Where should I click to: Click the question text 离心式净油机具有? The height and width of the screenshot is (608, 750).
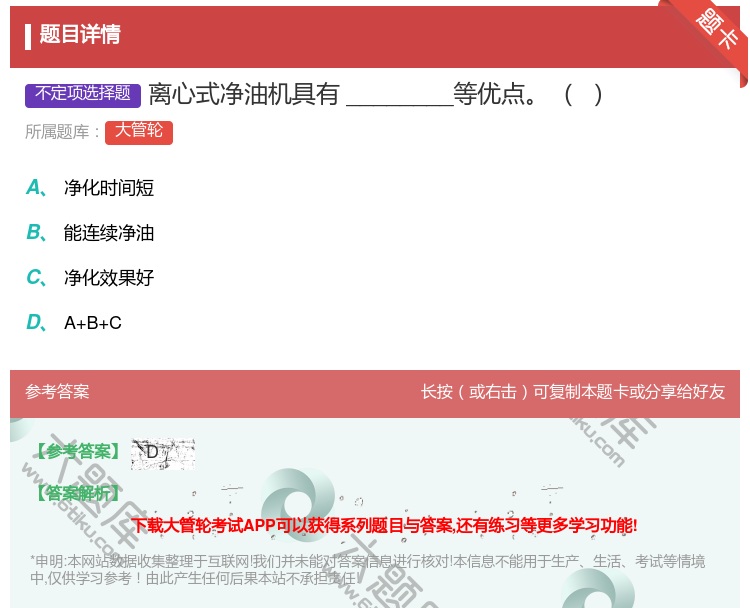(x=244, y=94)
